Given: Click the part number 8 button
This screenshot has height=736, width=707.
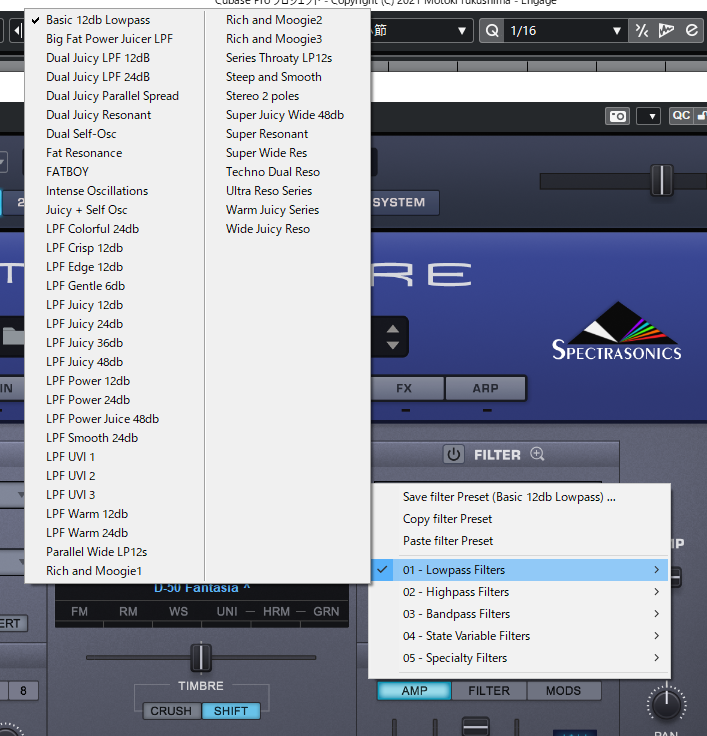Looking at the screenshot, I should point(23,691).
